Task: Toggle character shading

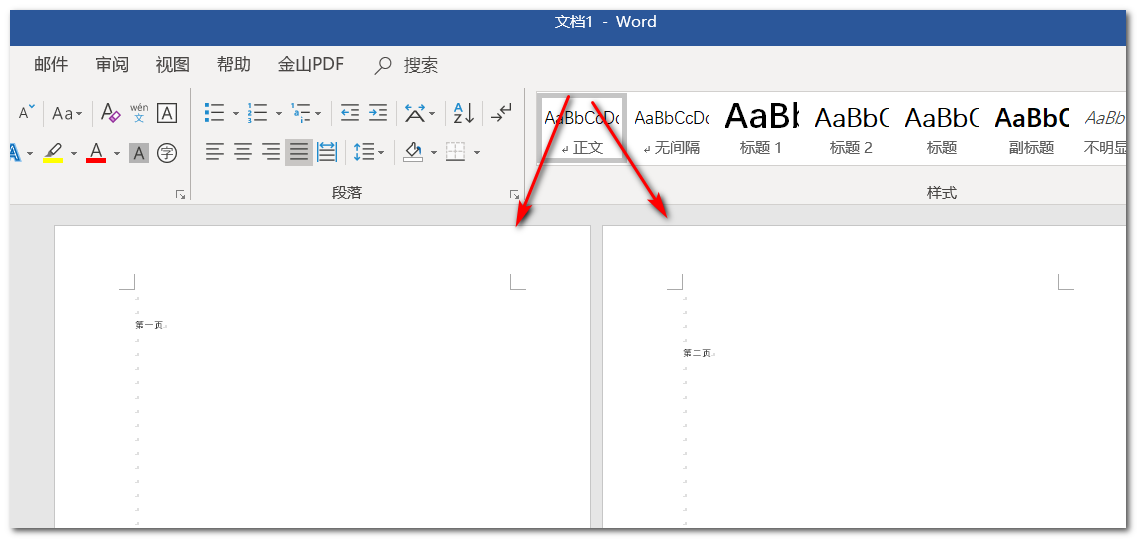Action: (x=139, y=152)
